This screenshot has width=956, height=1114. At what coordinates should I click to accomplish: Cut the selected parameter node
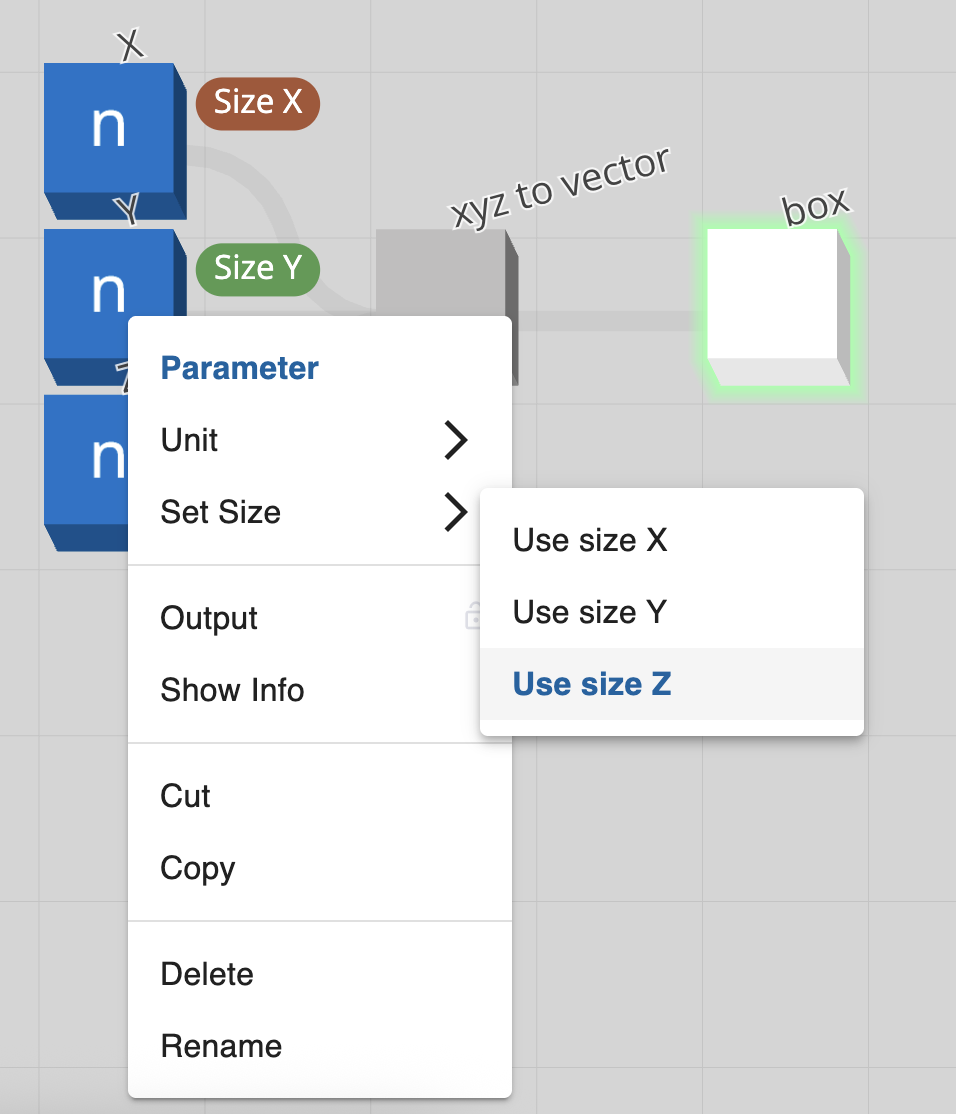click(186, 796)
